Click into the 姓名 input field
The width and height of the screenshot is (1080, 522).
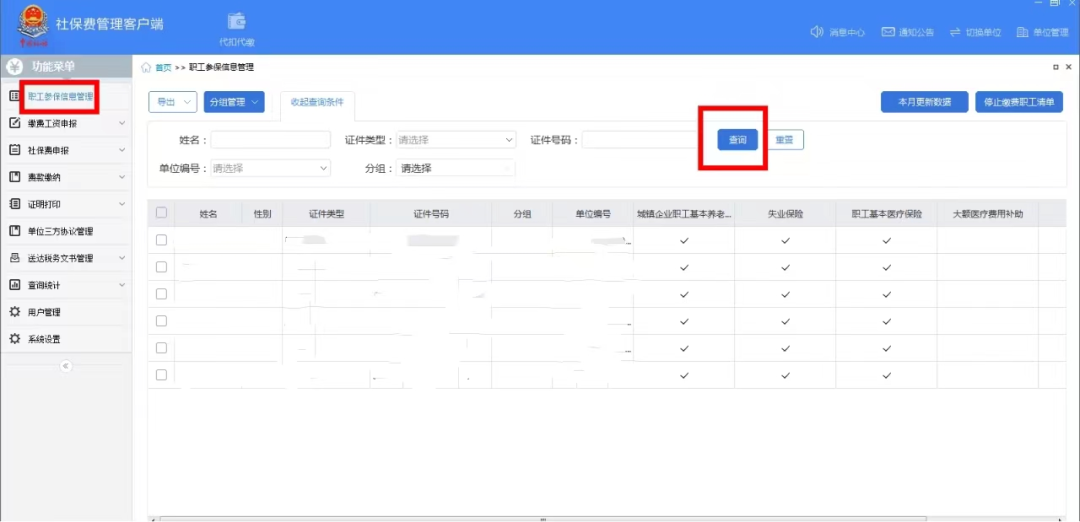(271, 140)
